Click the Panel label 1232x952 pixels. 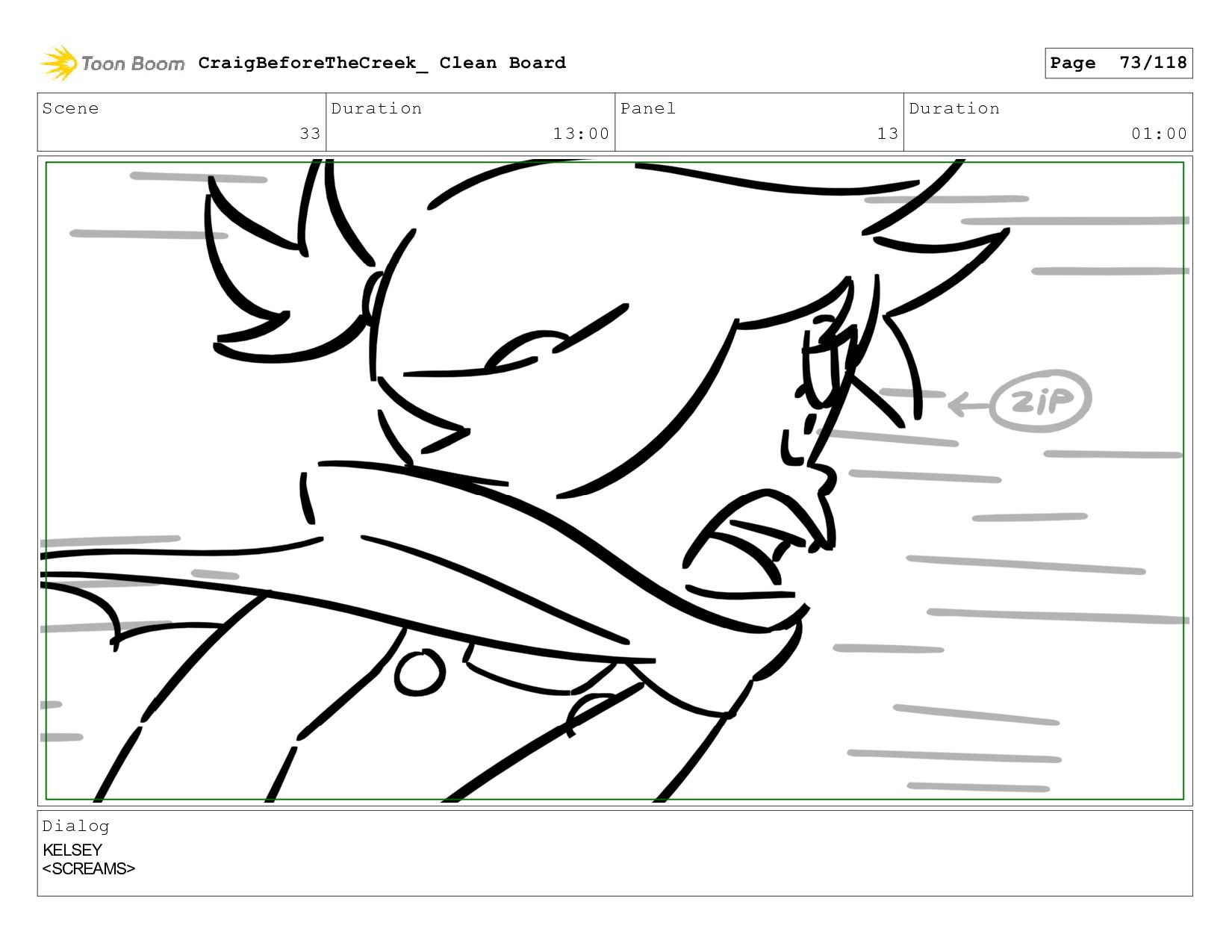point(647,109)
